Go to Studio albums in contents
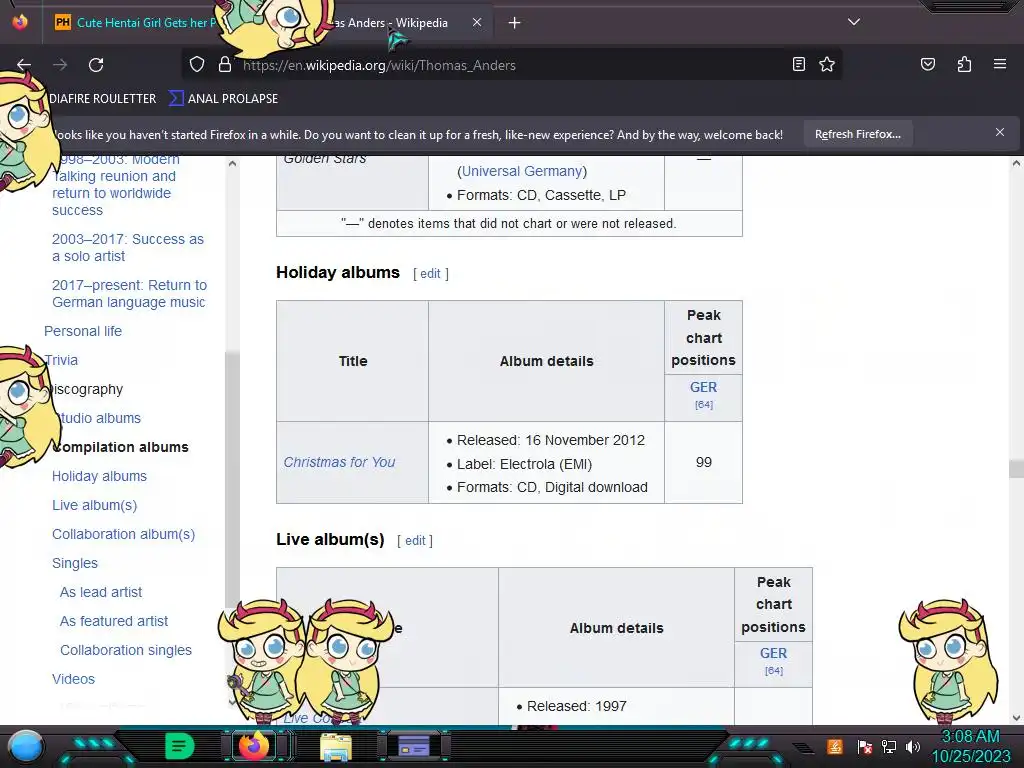The image size is (1024, 768). (97, 418)
